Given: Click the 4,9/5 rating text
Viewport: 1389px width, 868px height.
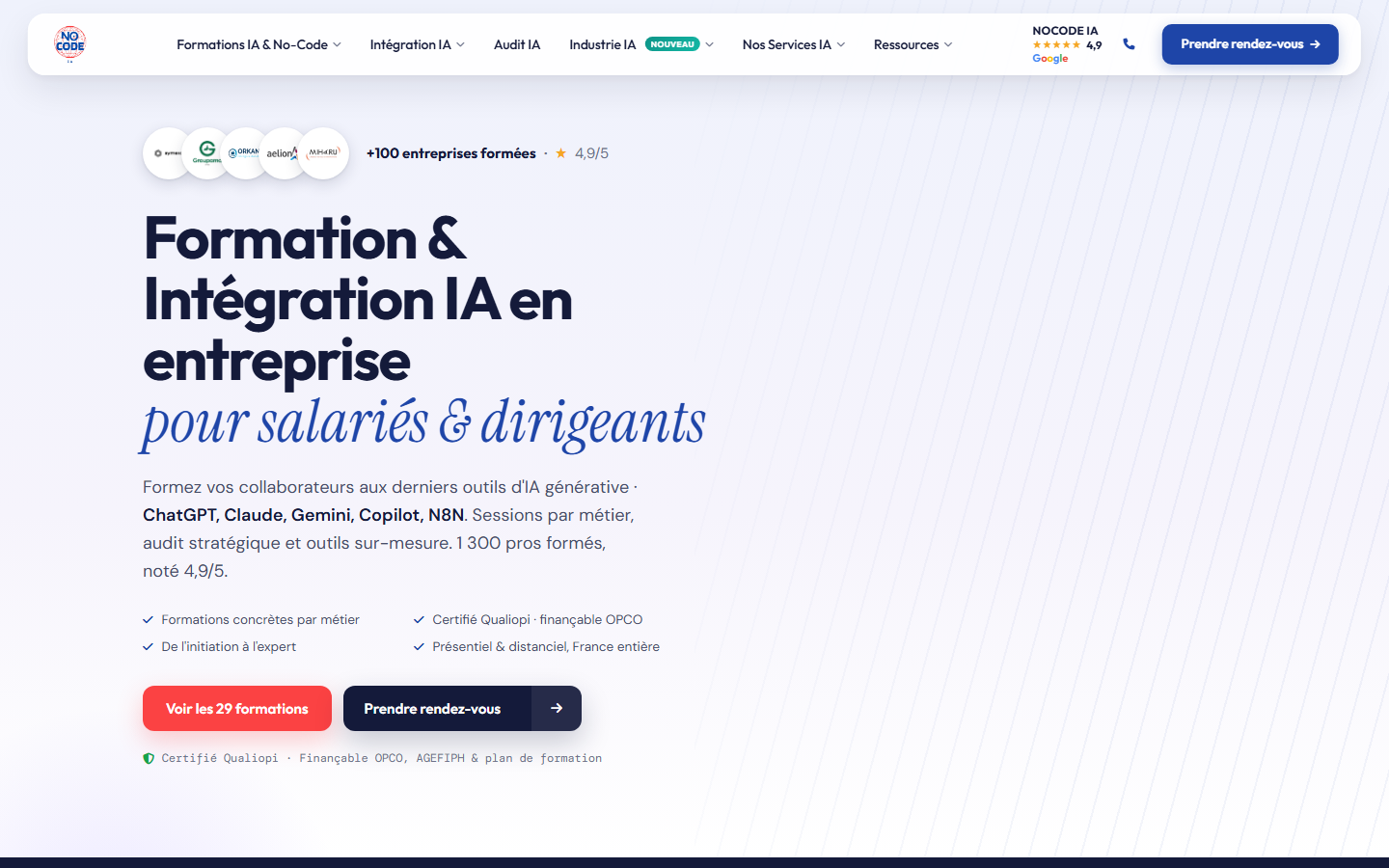Looking at the screenshot, I should pos(591,153).
